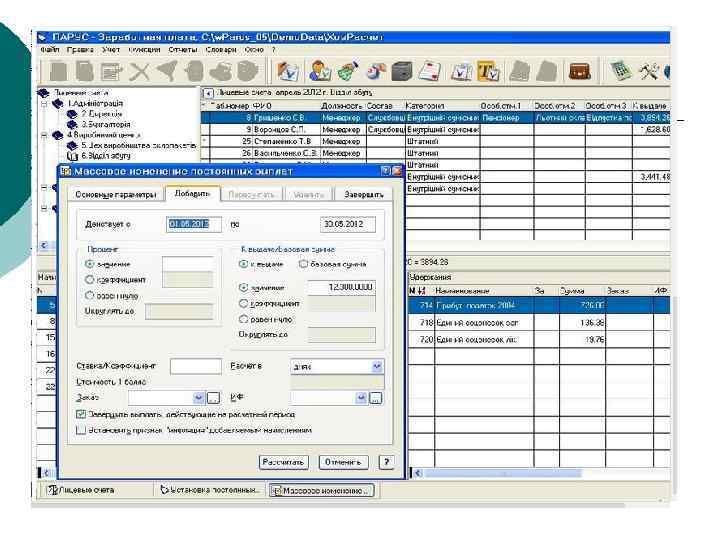Image resolution: width=720 pixels, height=540 pixels.
Task: Select the Степаненко Т.В. row
Action: (x=435, y=141)
